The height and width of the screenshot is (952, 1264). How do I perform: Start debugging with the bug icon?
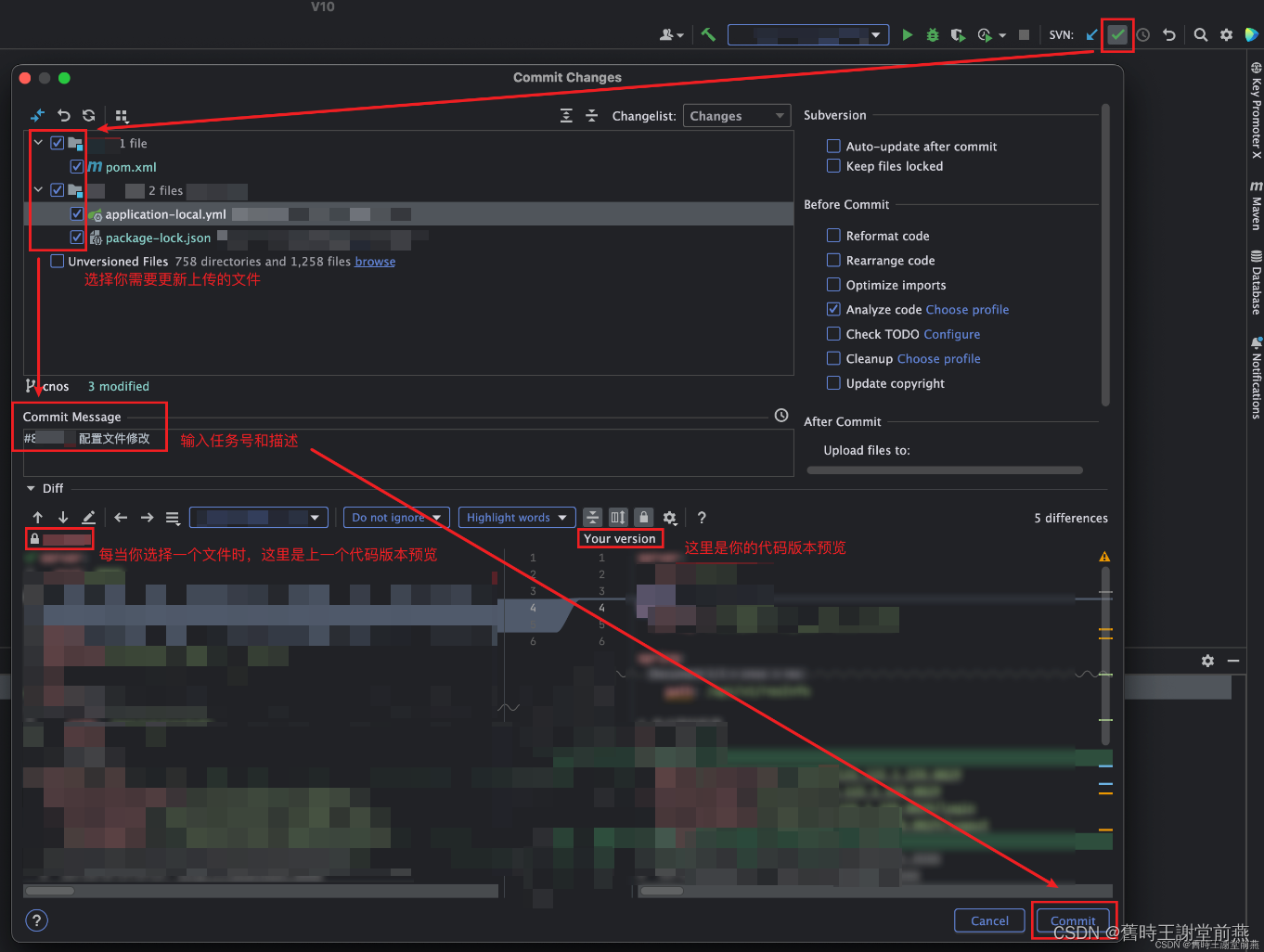[931, 34]
